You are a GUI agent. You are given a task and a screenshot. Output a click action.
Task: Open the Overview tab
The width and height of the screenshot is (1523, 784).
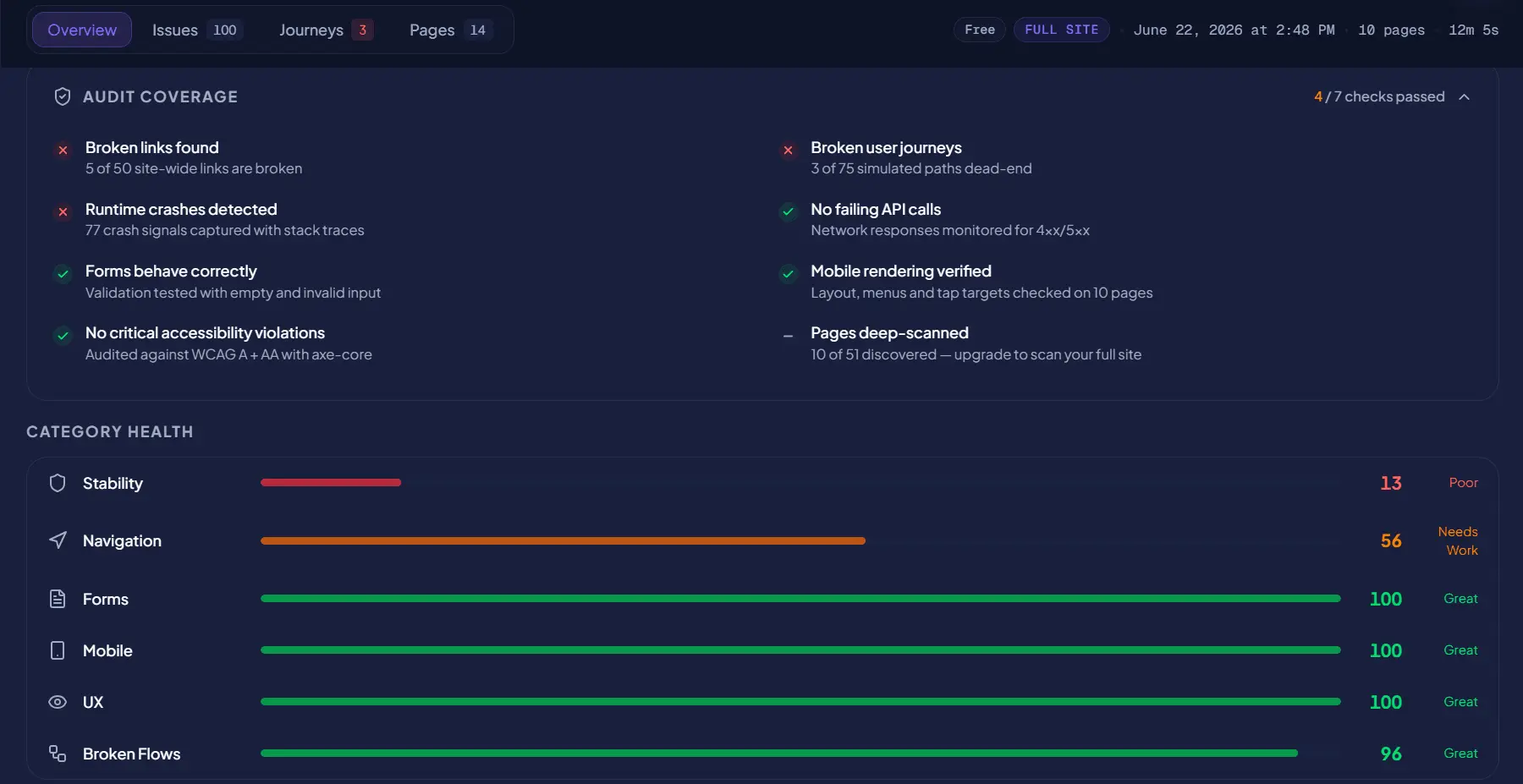point(82,30)
